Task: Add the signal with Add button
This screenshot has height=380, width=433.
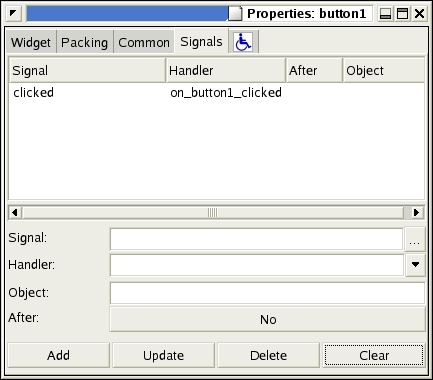Action: click(x=58, y=355)
